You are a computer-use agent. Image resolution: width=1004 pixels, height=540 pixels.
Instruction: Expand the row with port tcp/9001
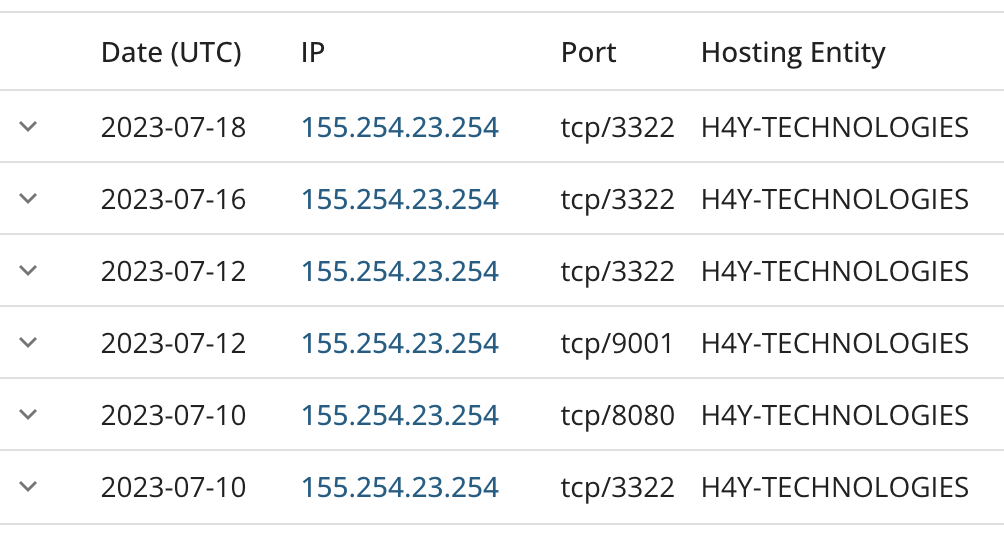click(x=28, y=342)
